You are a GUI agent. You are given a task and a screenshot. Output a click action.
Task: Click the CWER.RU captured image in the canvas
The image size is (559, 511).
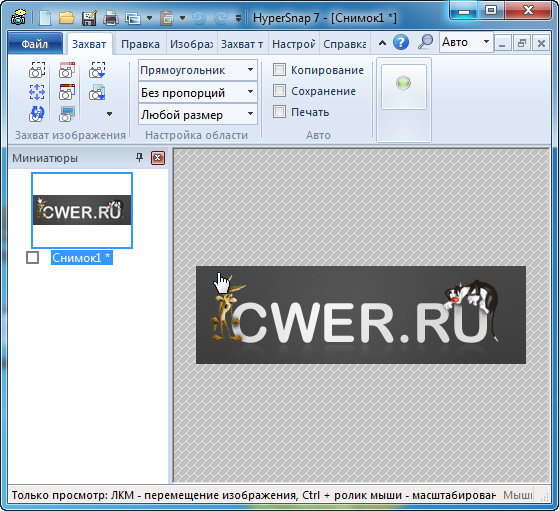pos(361,315)
